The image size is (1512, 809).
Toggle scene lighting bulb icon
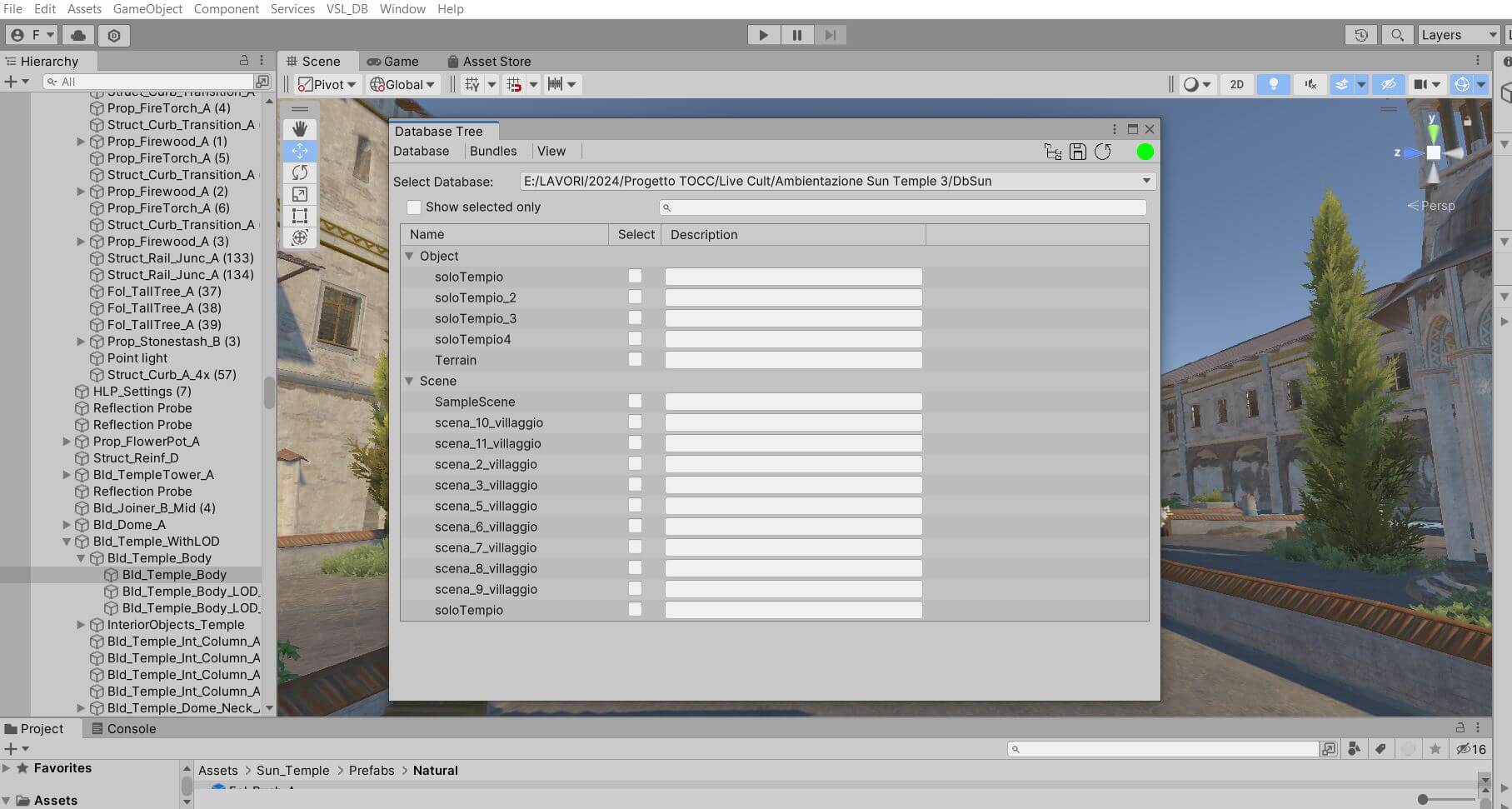pyautogui.click(x=1273, y=84)
